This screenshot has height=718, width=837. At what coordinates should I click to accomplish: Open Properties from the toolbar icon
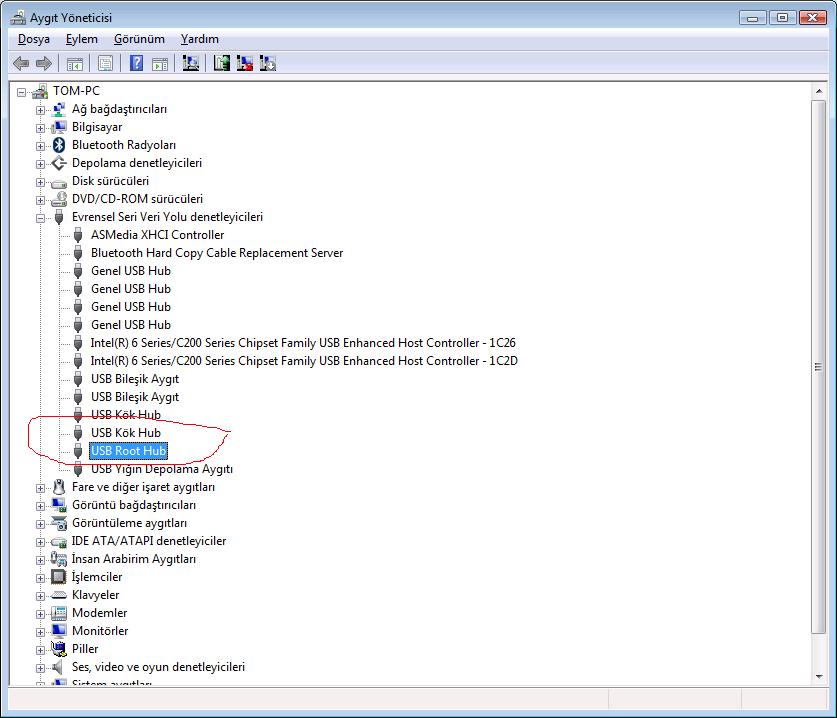point(105,63)
